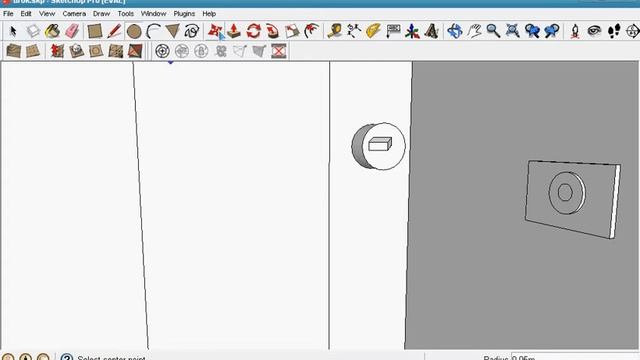Select the Sandbox Smoove tool

pos(57,51)
